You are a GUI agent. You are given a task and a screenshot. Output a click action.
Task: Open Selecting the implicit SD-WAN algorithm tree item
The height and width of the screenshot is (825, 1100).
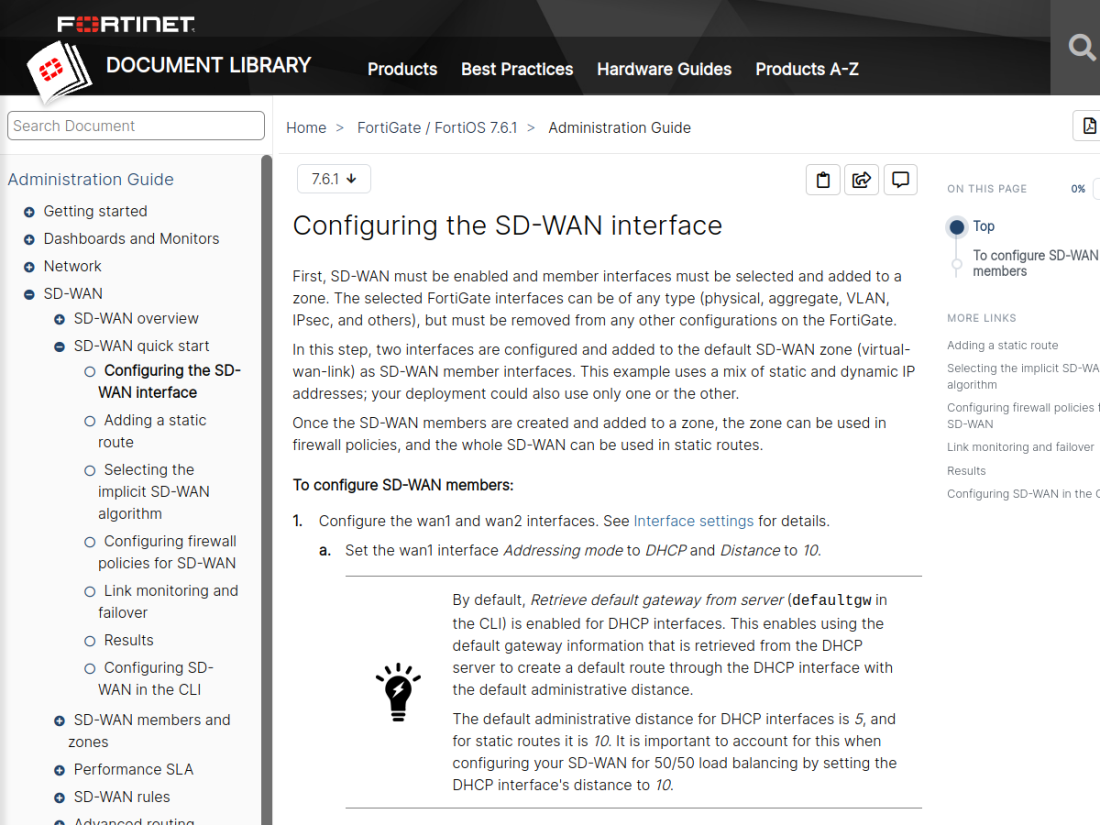[x=154, y=491]
